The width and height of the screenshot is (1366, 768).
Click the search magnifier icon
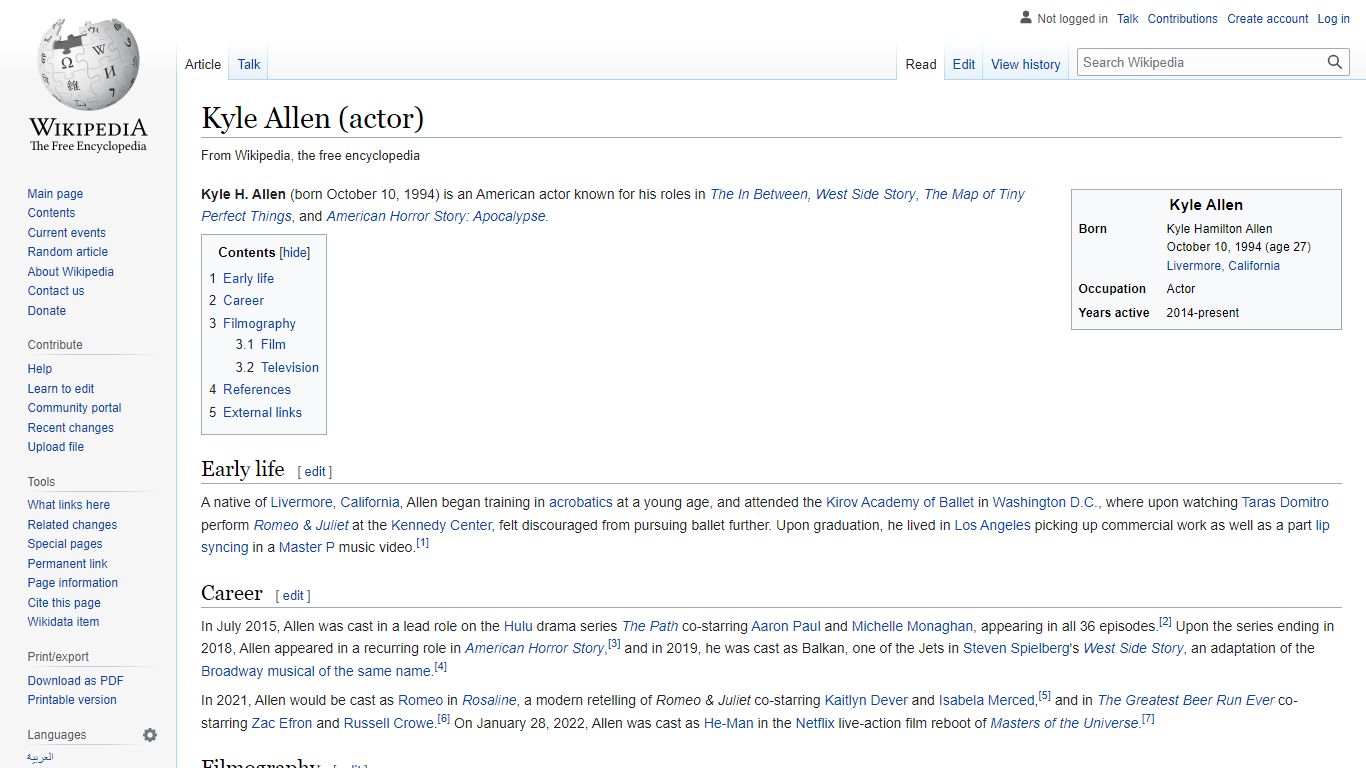tap(1335, 62)
